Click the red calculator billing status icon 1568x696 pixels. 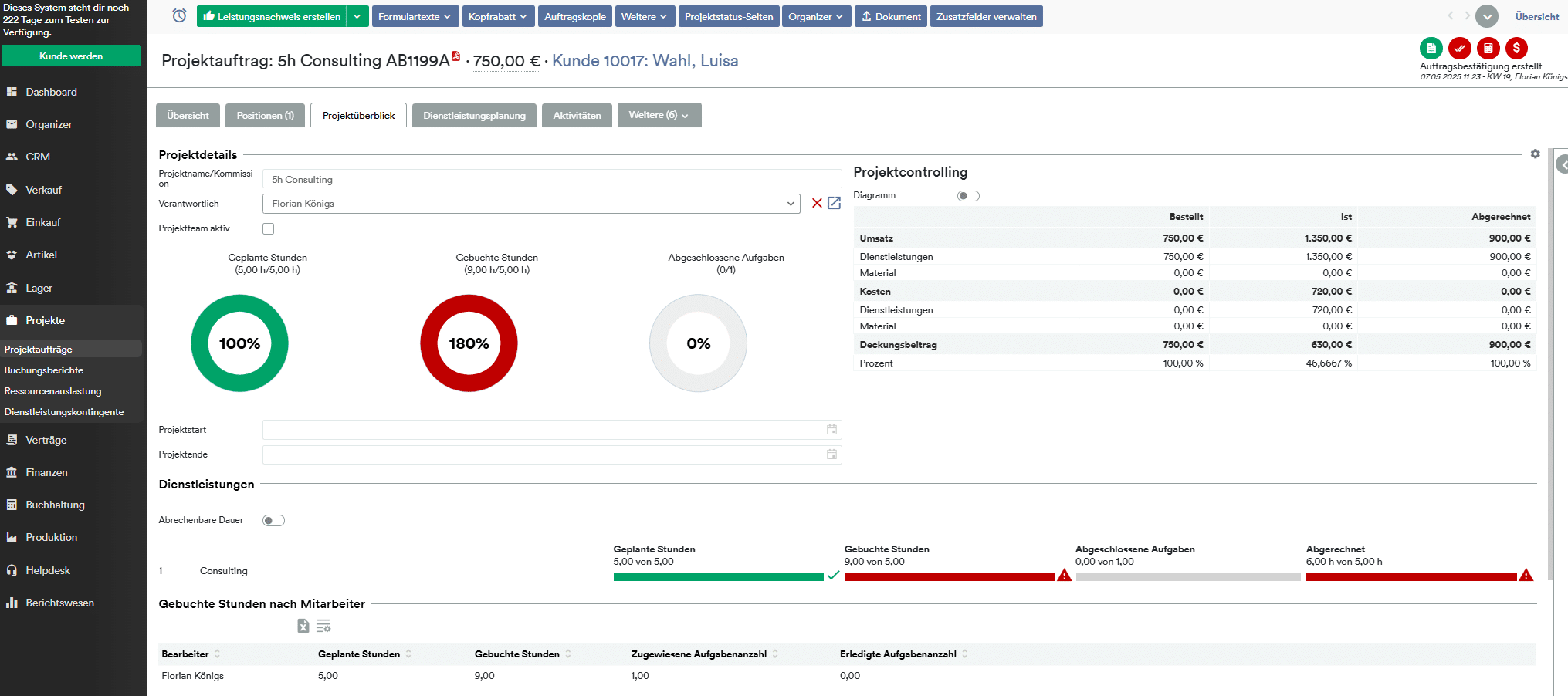point(1488,48)
